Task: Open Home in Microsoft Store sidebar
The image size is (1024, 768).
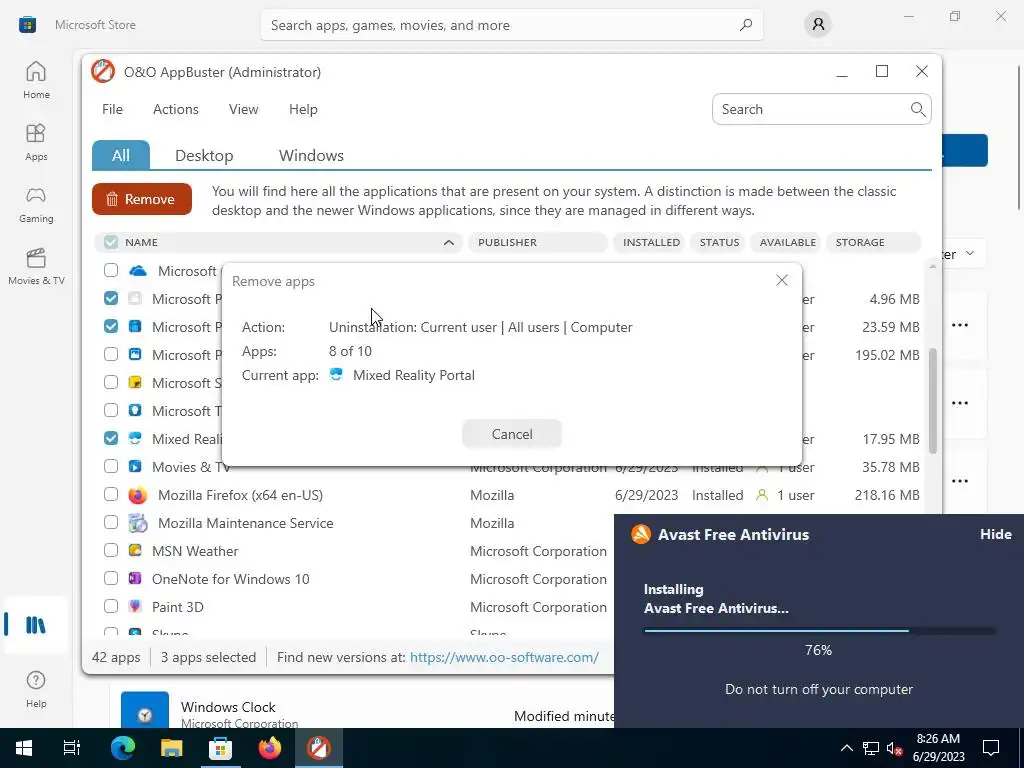Action: (36, 80)
